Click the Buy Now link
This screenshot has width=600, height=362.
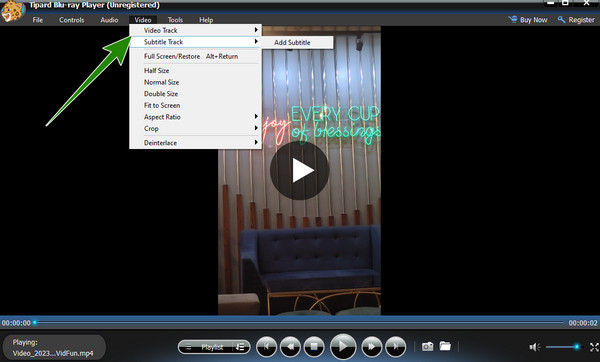pos(528,20)
